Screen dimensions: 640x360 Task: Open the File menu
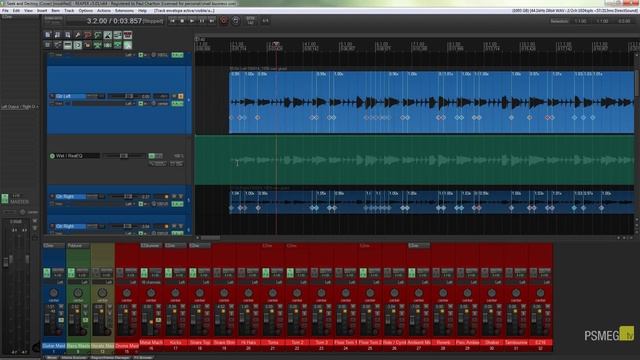pos(5,11)
